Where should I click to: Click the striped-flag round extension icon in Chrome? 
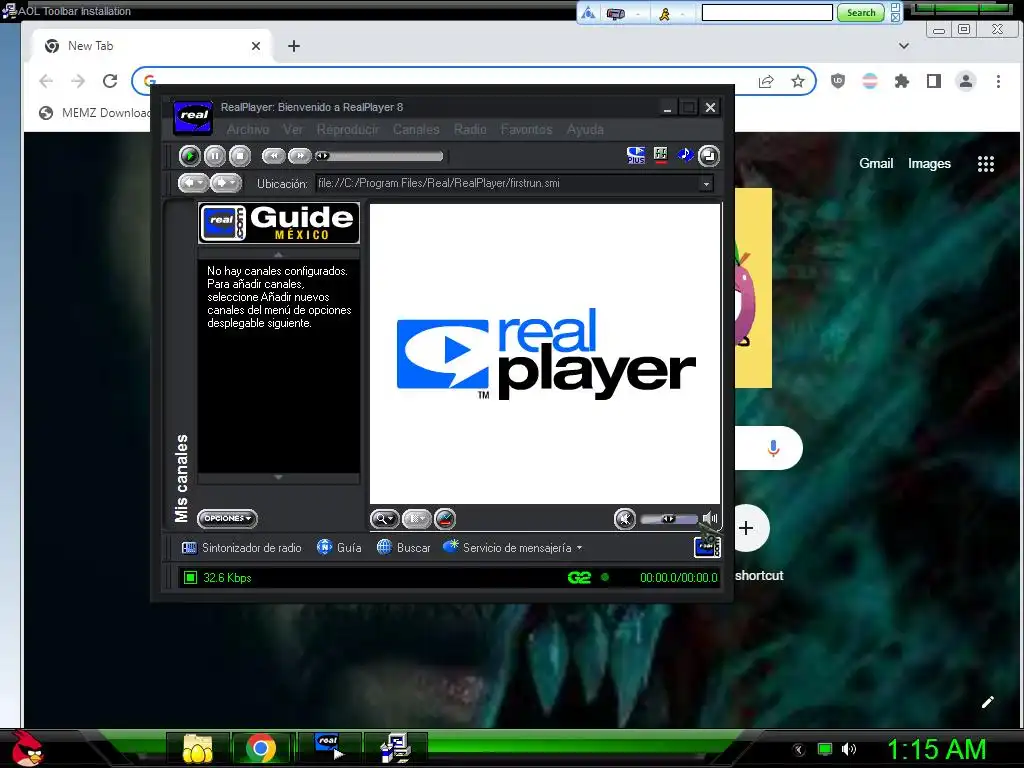point(870,81)
